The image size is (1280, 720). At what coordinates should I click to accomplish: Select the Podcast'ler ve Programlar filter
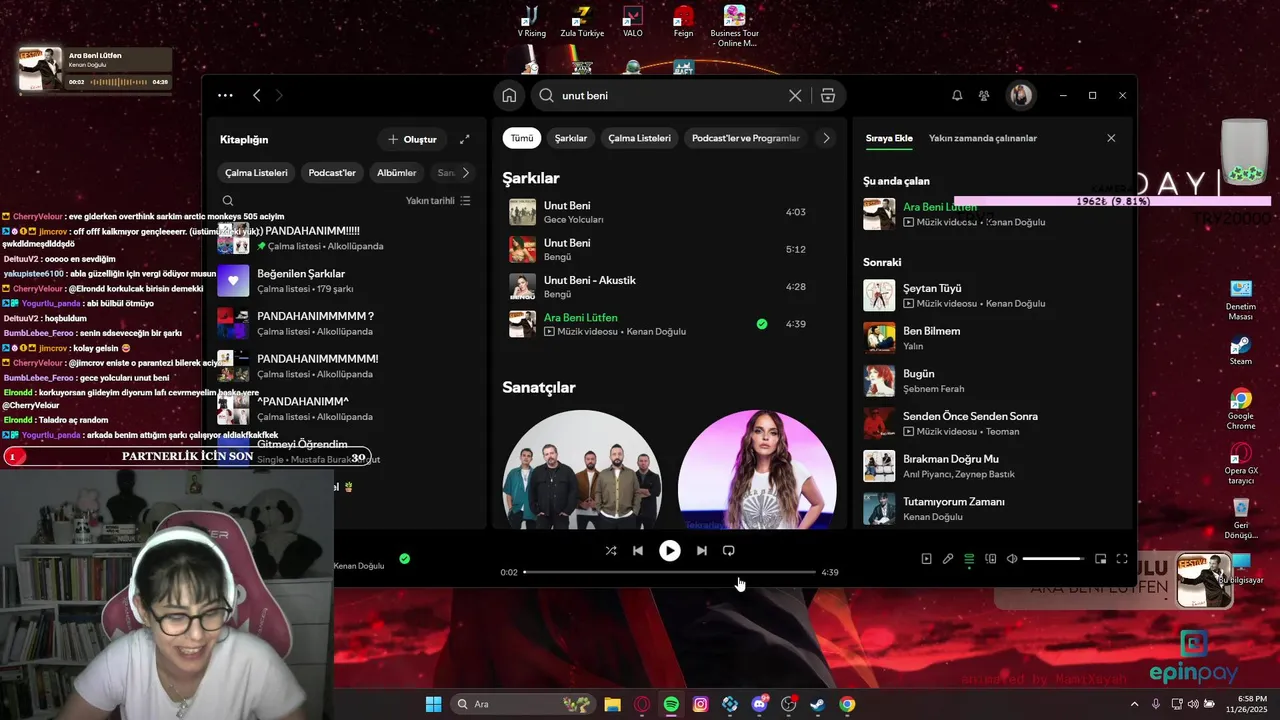(x=746, y=139)
